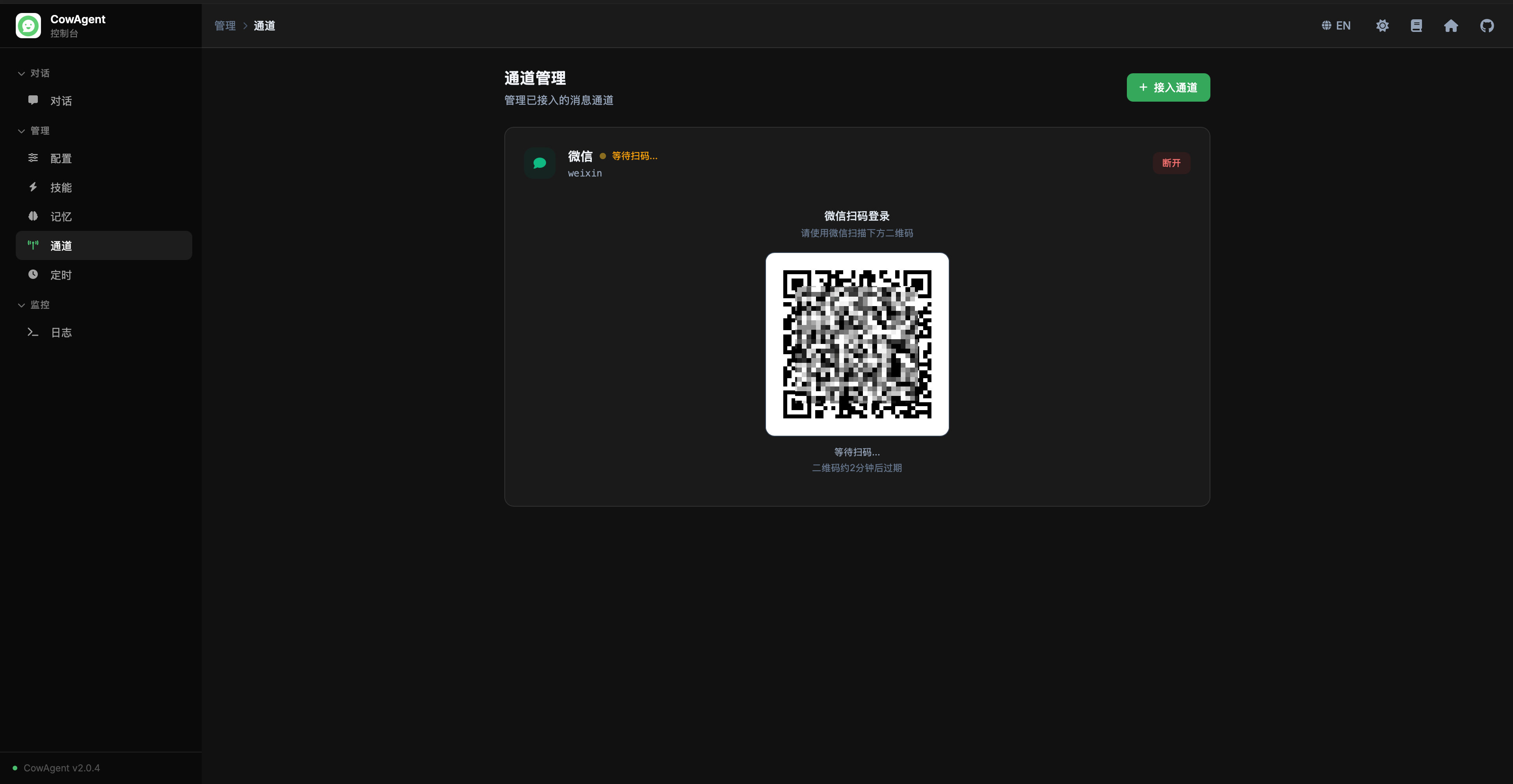Click the 接入通道 add channel button

tap(1167, 87)
